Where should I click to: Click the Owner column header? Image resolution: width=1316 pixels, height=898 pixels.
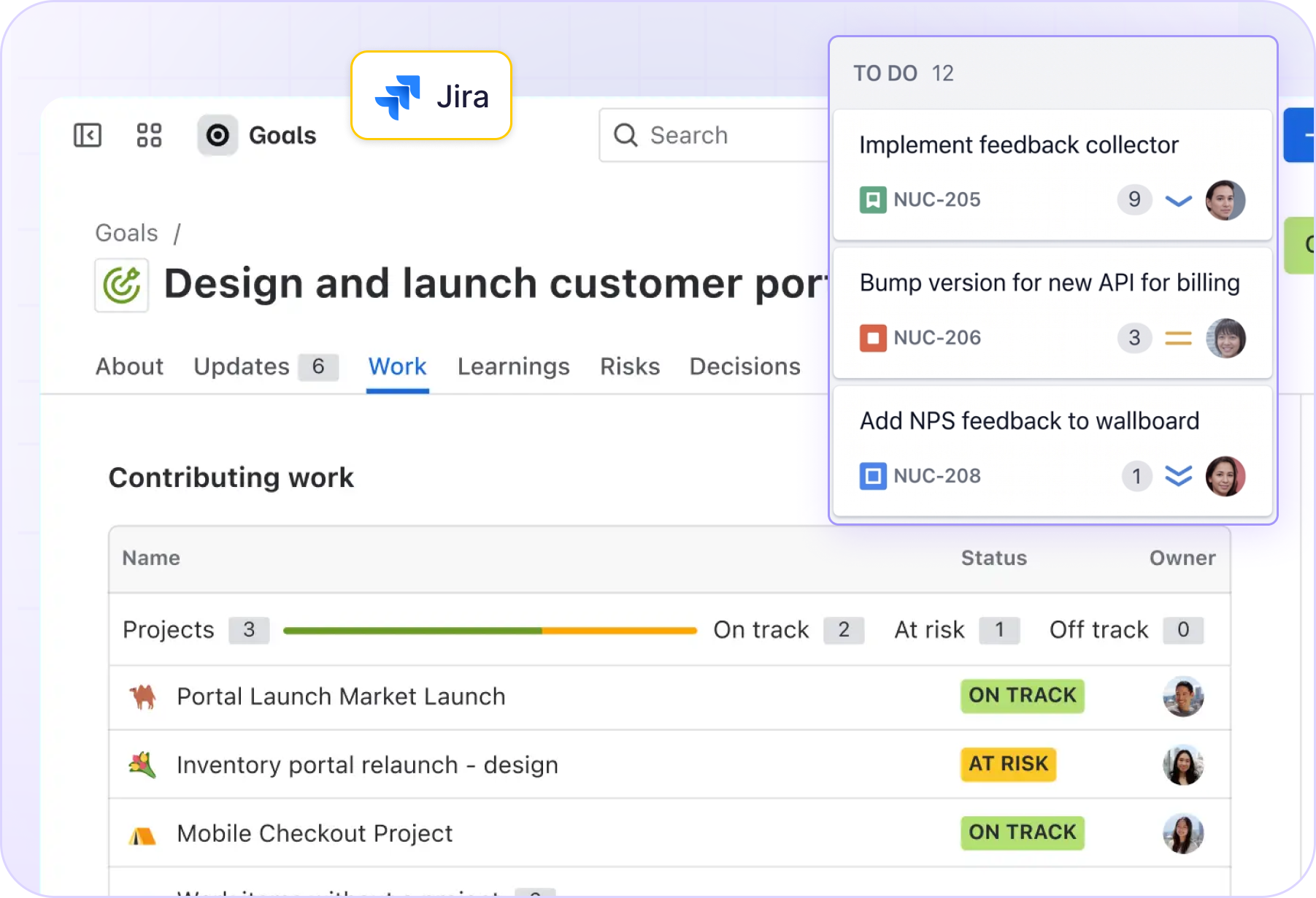[1182, 558]
